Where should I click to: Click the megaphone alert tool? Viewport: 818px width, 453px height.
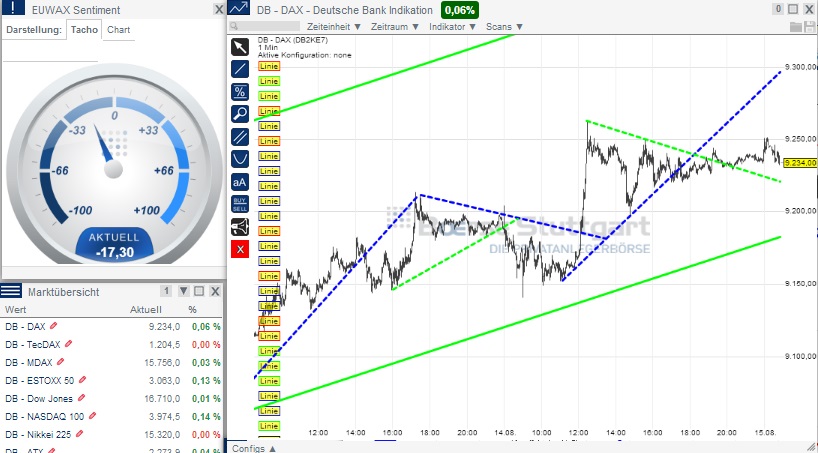pyautogui.click(x=240, y=226)
